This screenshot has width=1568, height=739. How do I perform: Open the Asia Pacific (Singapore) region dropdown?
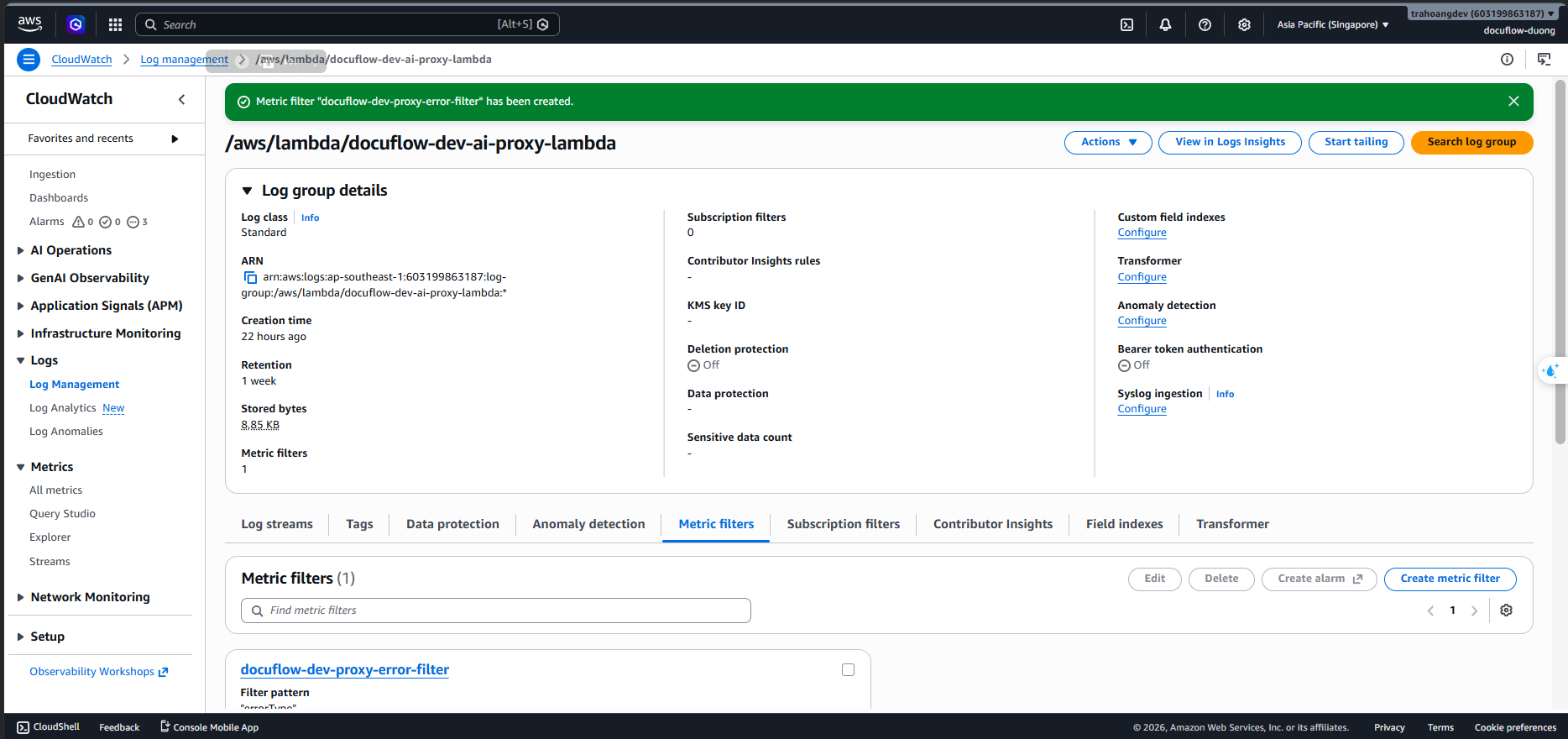(x=1333, y=24)
